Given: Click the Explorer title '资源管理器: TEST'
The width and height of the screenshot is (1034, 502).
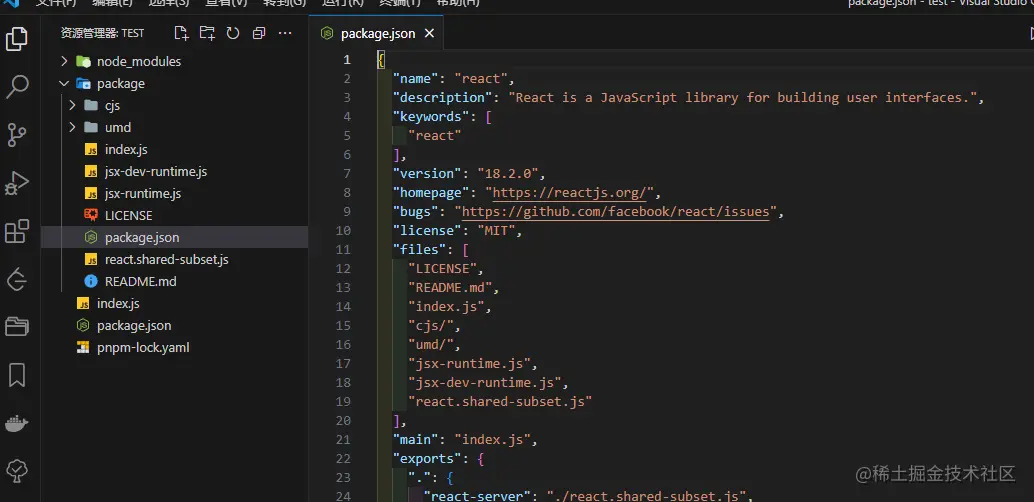Looking at the screenshot, I should coord(102,33).
